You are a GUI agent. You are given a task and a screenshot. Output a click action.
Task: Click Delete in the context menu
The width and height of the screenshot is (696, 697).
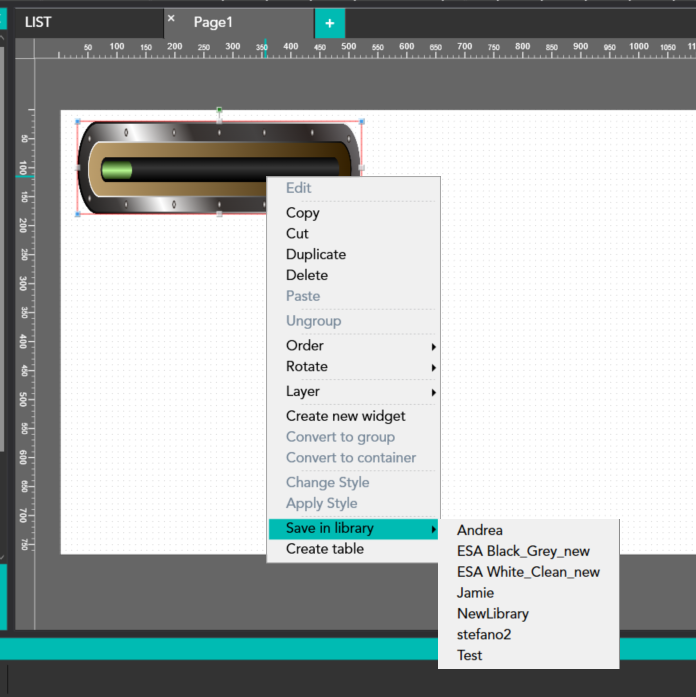click(x=307, y=275)
